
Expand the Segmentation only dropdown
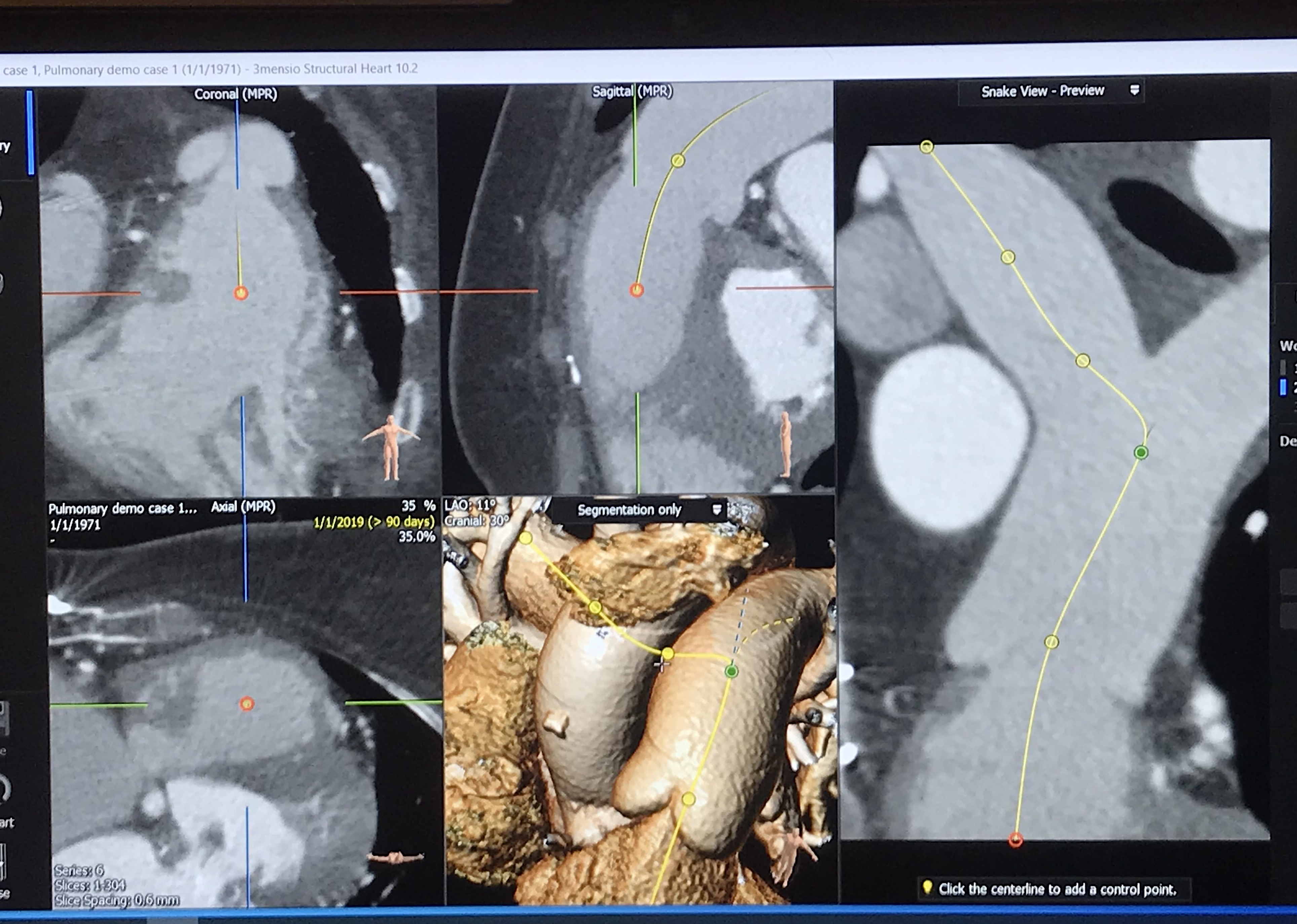click(x=629, y=510)
